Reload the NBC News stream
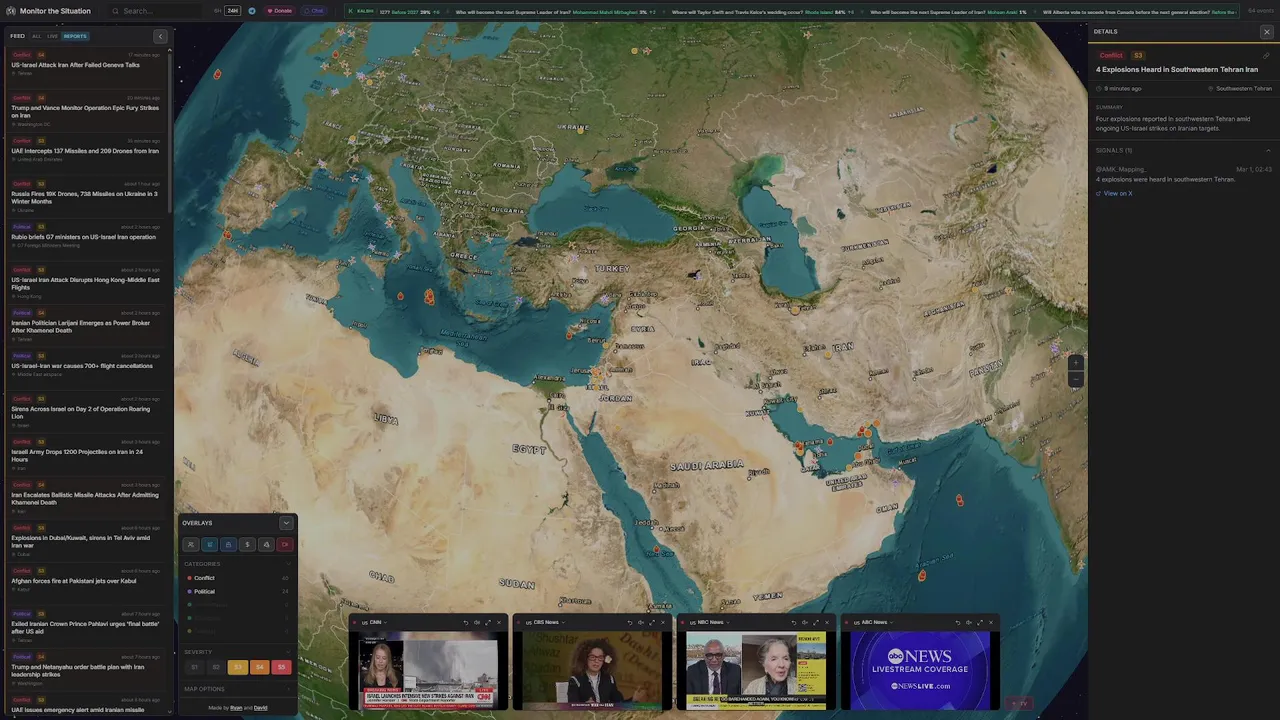This screenshot has height=720, width=1280. pos(794,622)
